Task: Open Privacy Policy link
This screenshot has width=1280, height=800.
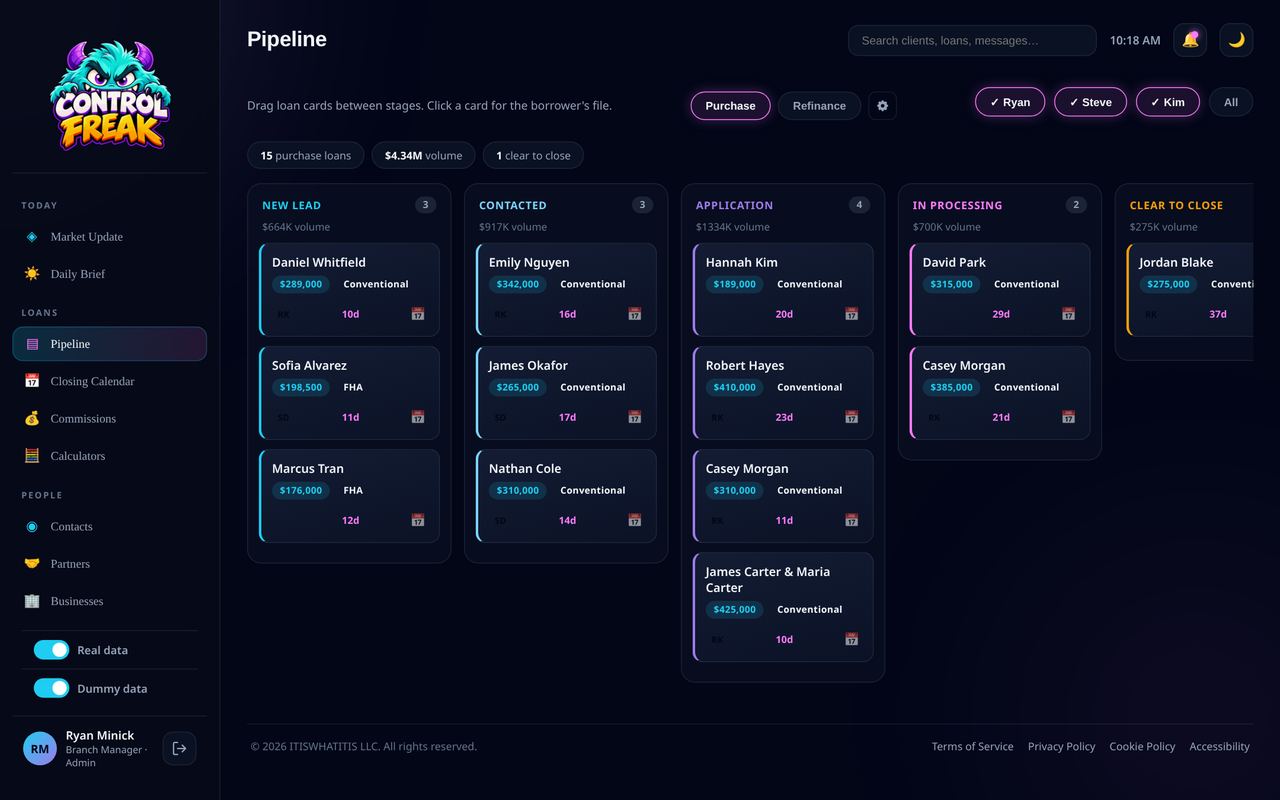Action: [x=1061, y=747]
